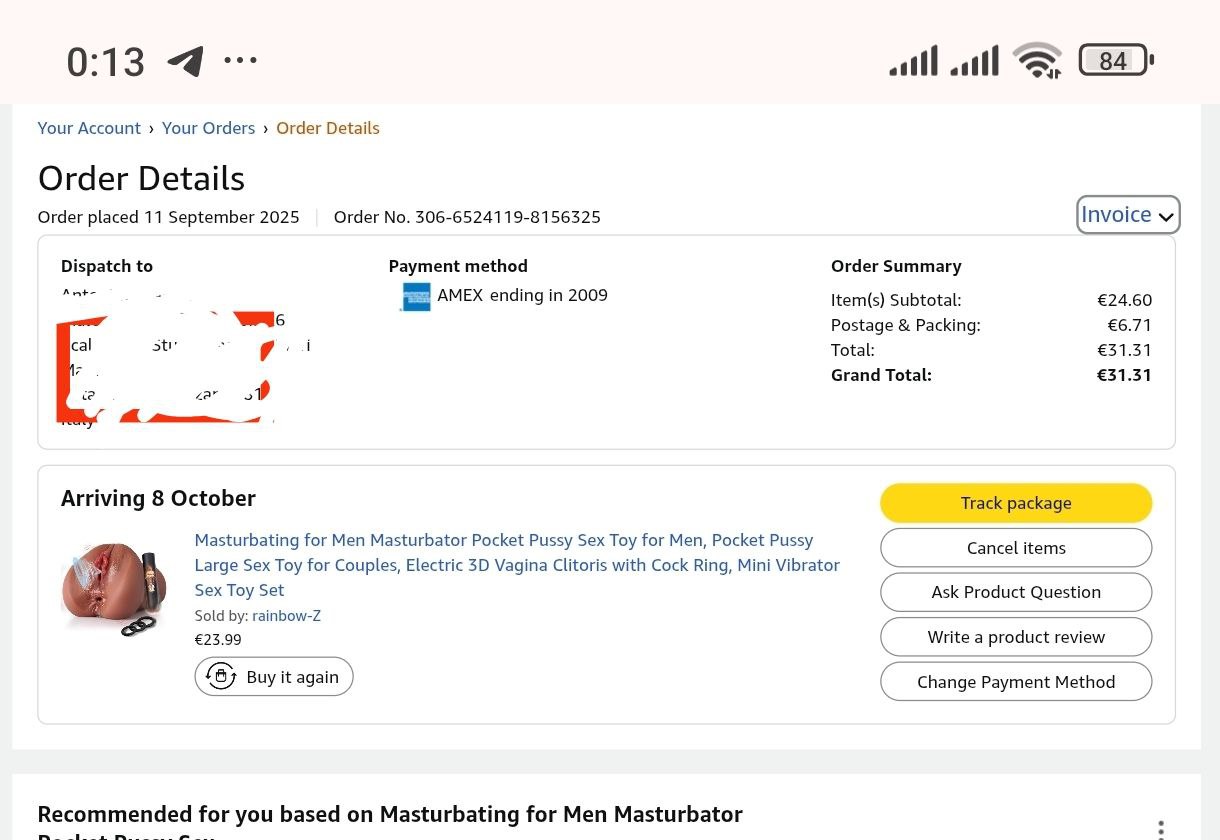Tap the Wi-Fi status icon

point(1037,61)
